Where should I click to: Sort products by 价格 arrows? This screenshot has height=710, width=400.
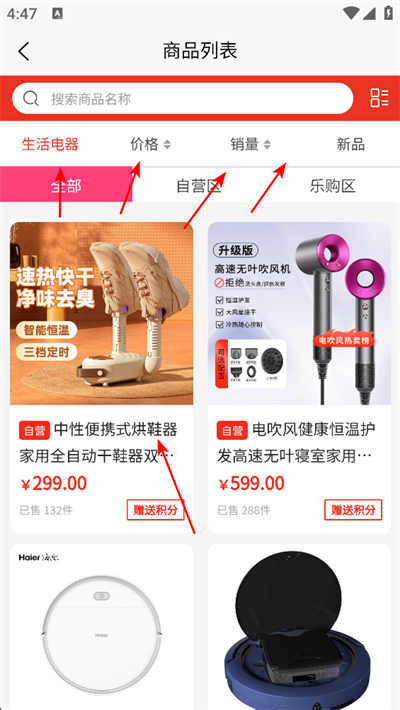[167, 144]
